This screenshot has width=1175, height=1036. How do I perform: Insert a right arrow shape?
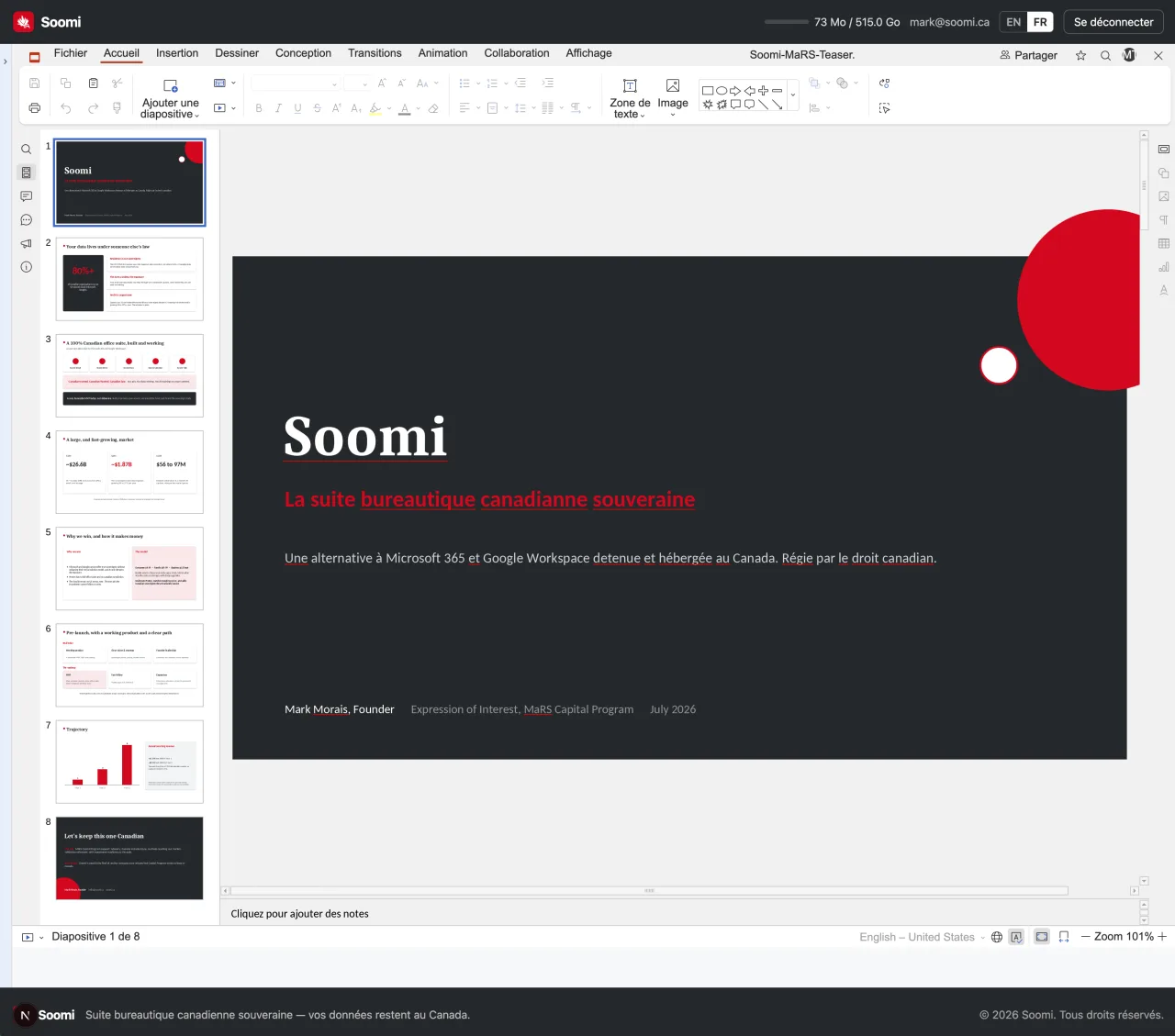(735, 91)
